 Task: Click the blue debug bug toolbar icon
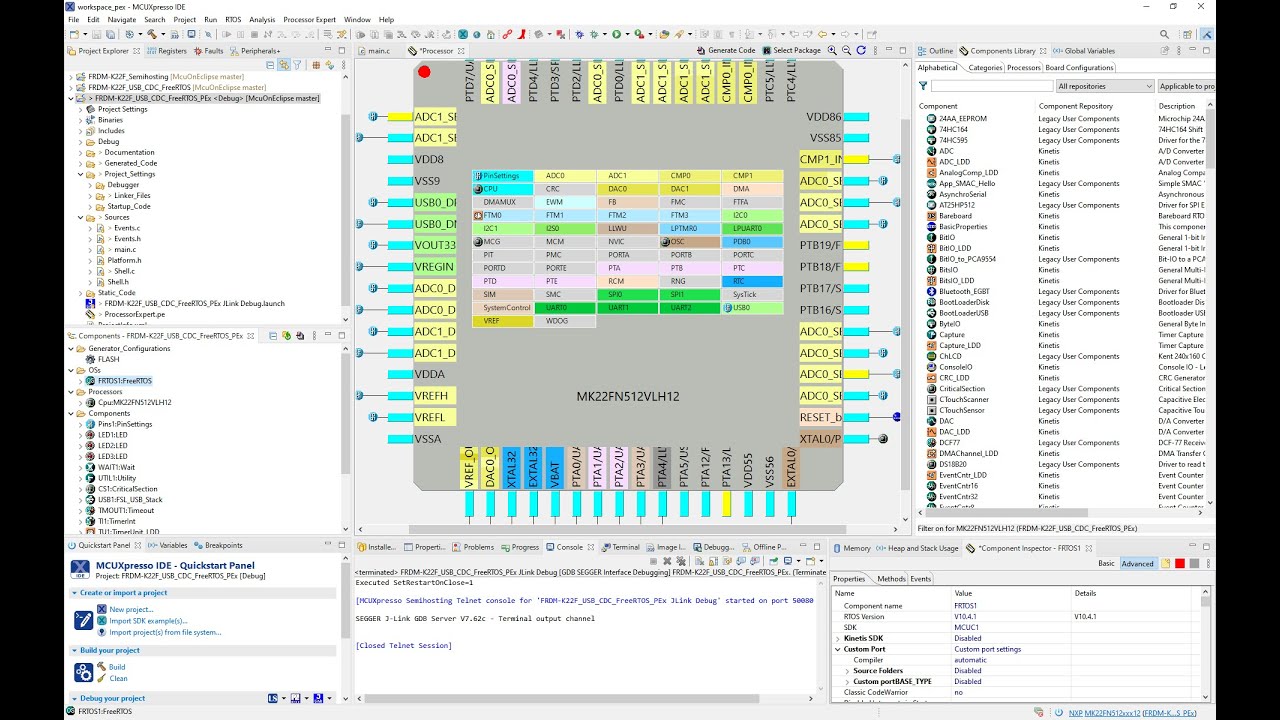580,34
